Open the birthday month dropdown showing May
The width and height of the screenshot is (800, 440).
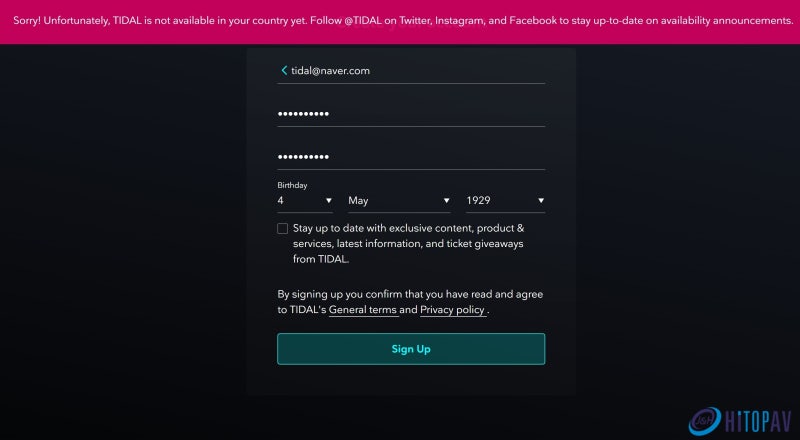point(399,201)
